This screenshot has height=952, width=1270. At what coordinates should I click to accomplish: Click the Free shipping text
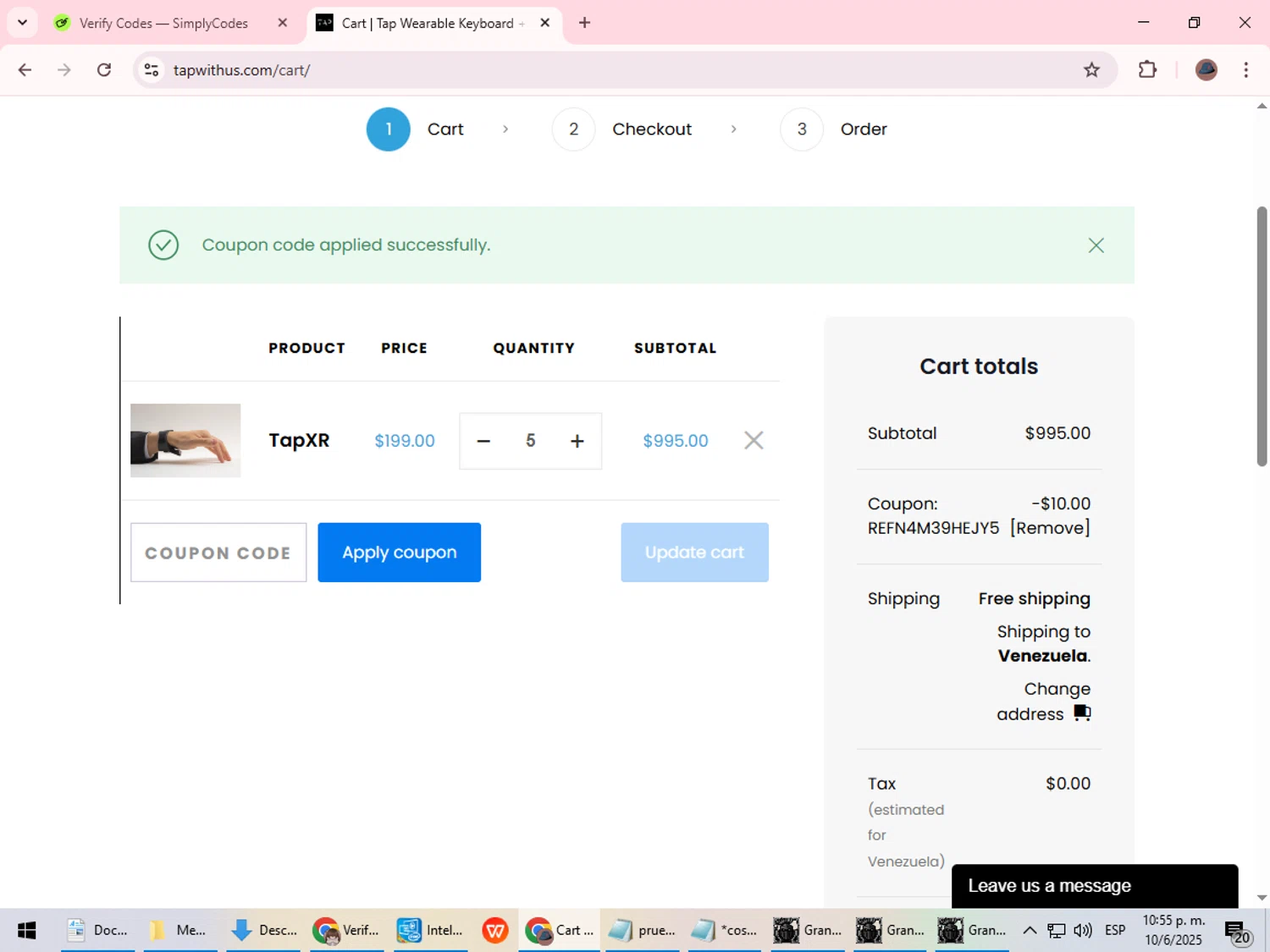[1035, 598]
